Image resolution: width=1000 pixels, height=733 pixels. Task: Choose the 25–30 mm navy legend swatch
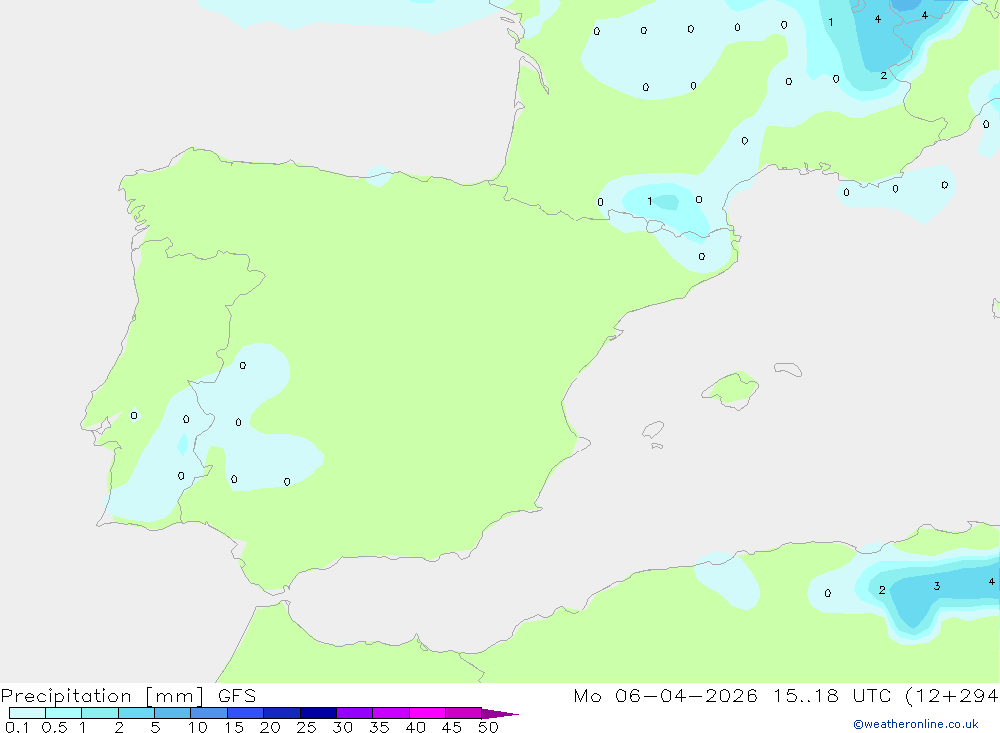[318, 713]
